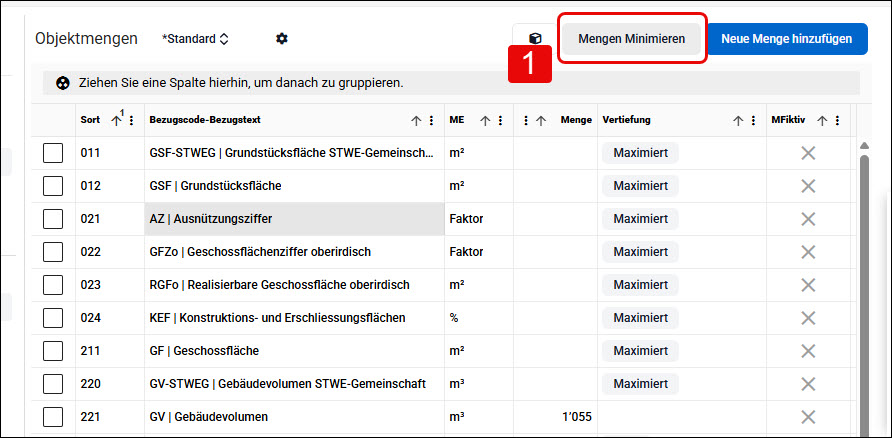
Task: Tick checkbox for row 023 RGFo
Action: click(53, 285)
